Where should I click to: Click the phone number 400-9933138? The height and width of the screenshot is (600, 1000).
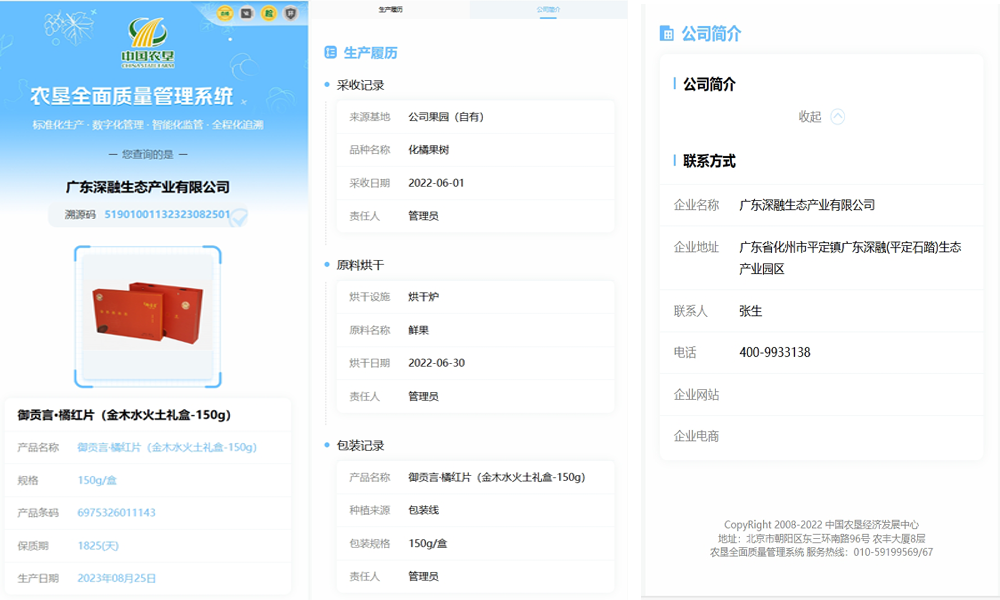pos(775,353)
